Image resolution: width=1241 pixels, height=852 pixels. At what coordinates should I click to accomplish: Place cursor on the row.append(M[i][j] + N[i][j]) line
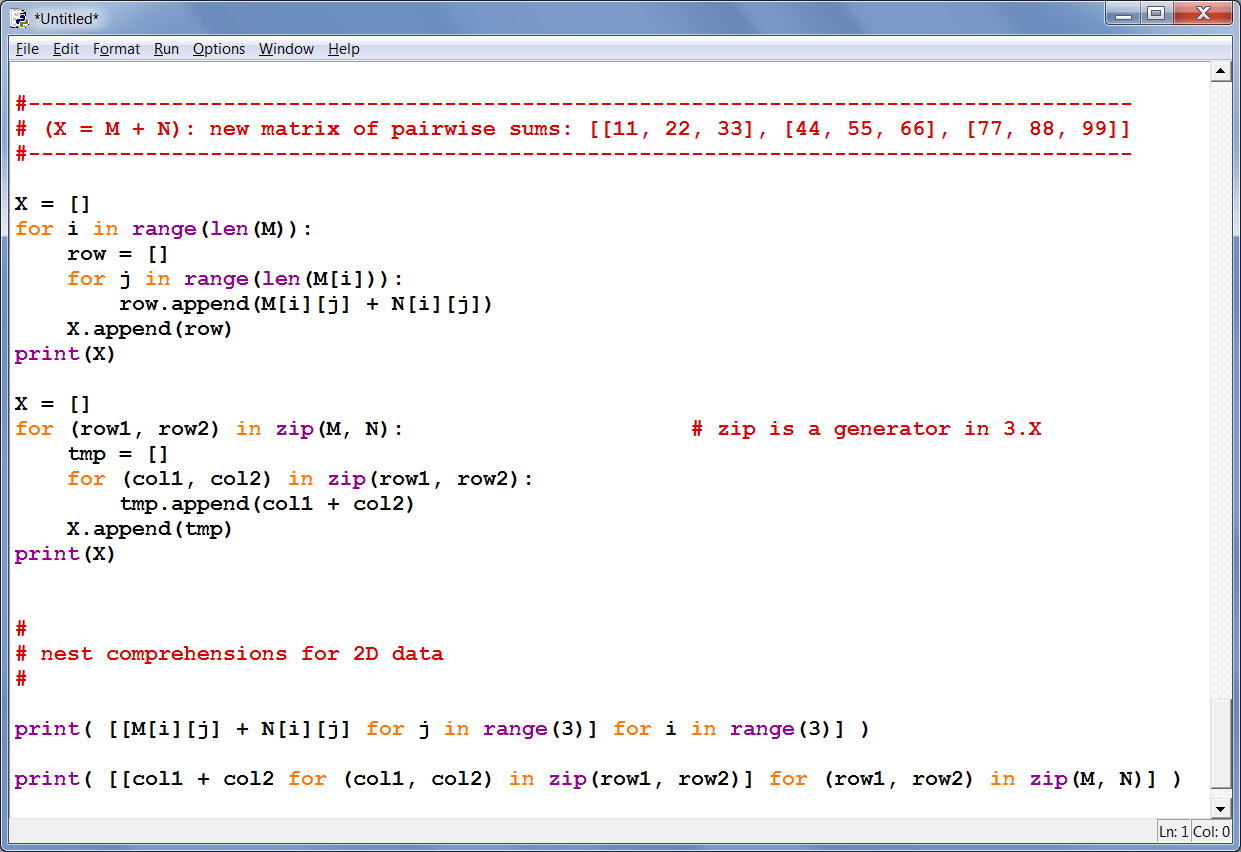point(305,304)
